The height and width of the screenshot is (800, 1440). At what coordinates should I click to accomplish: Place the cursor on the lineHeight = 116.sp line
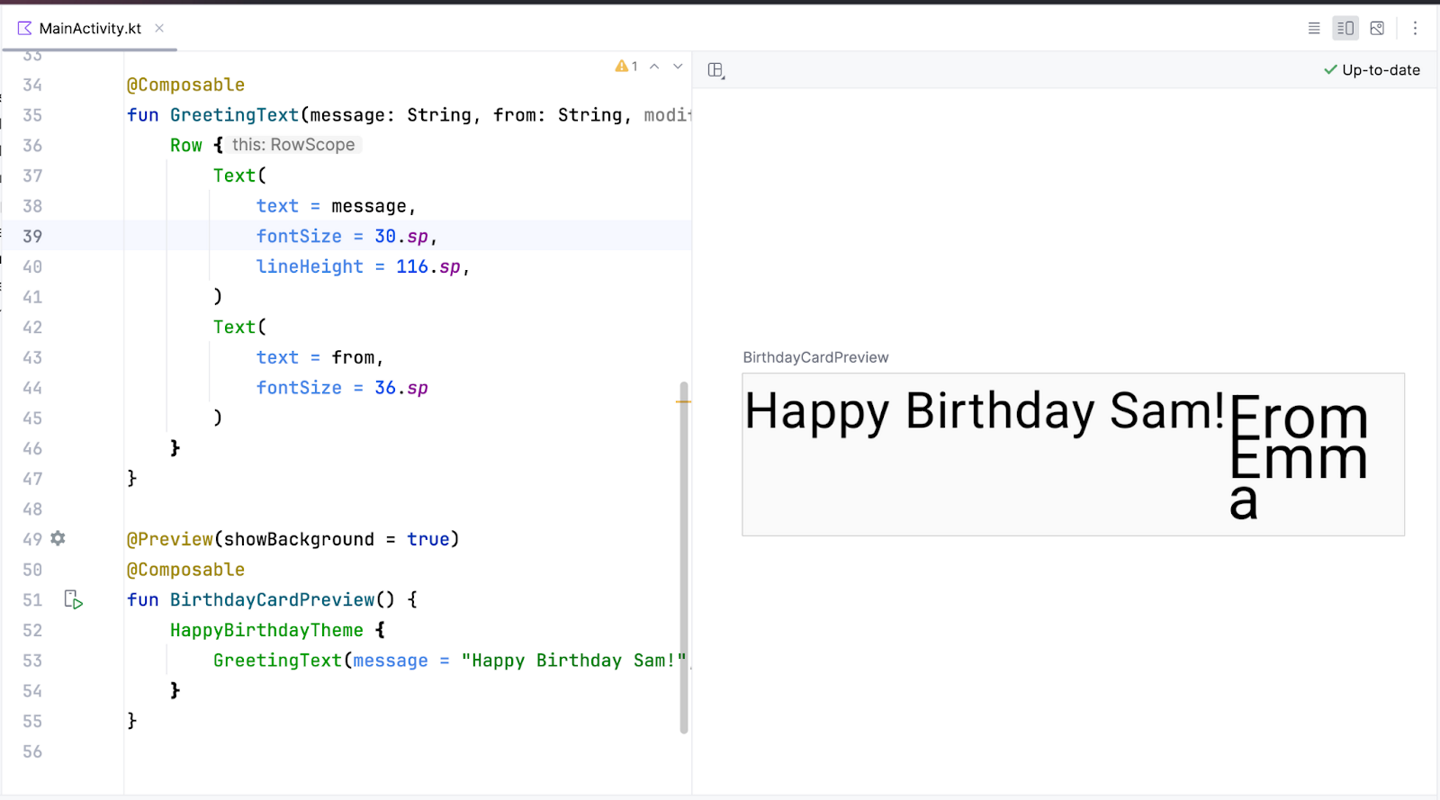point(362,267)
